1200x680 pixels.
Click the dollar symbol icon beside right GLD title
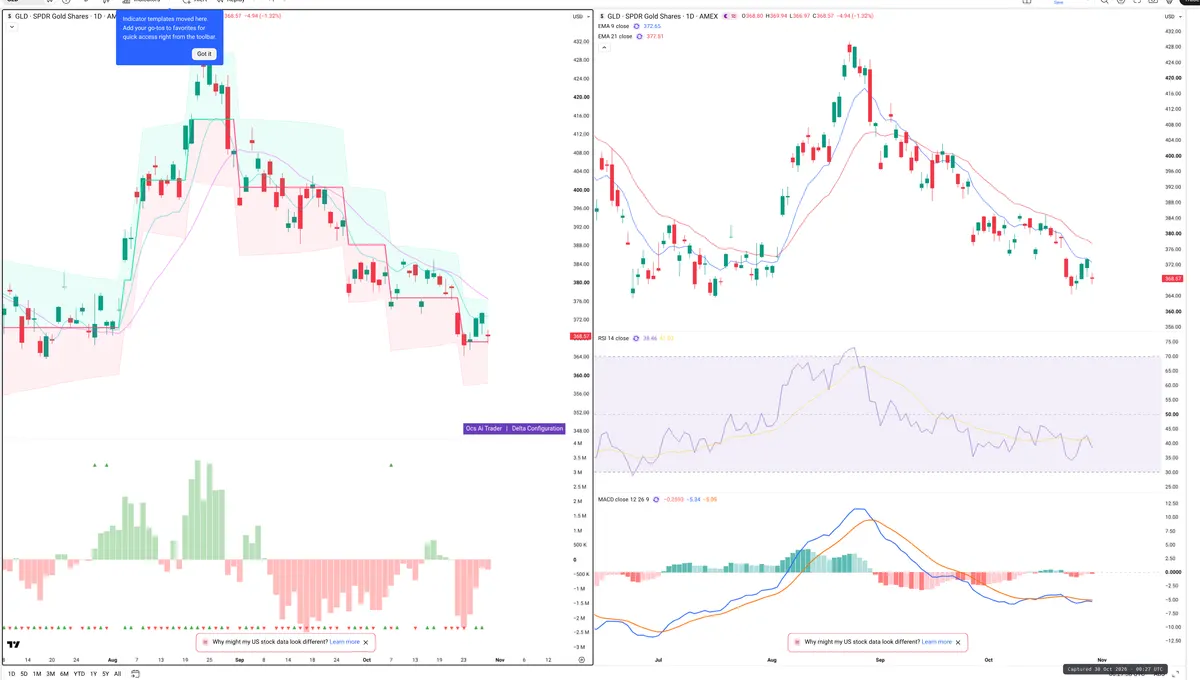(x=601, y=17)
